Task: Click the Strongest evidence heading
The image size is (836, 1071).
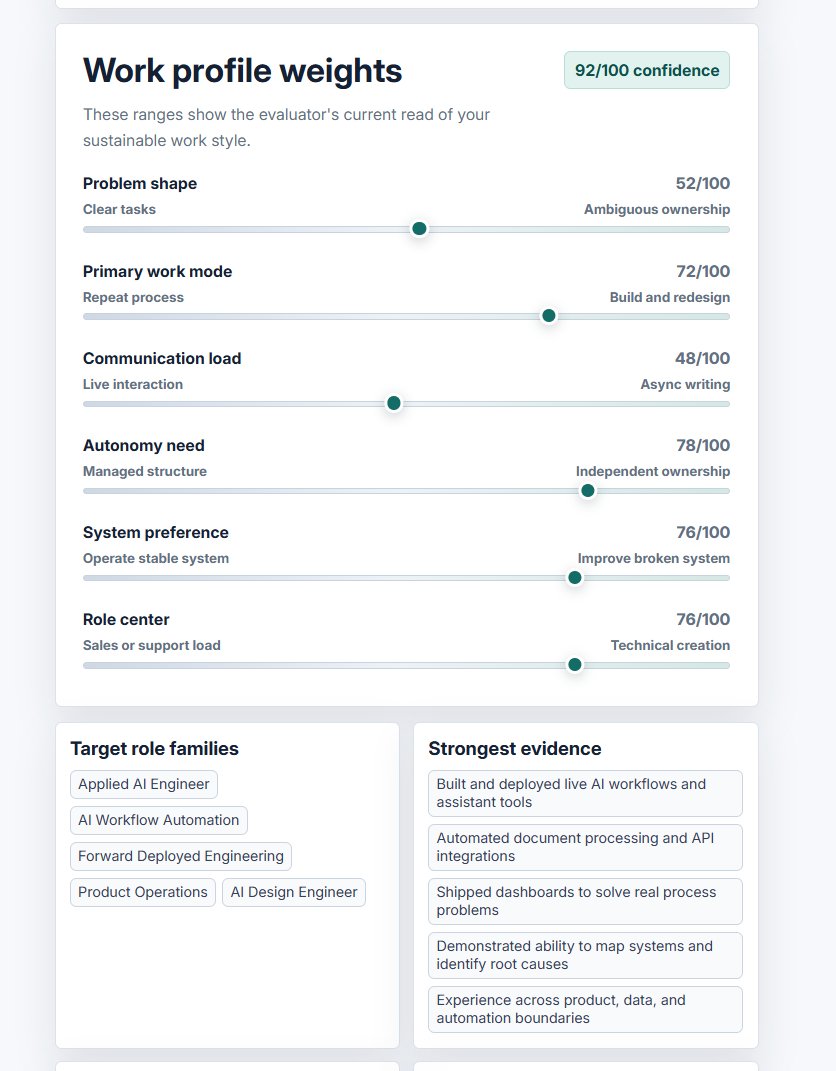Action: click(515, 749)
